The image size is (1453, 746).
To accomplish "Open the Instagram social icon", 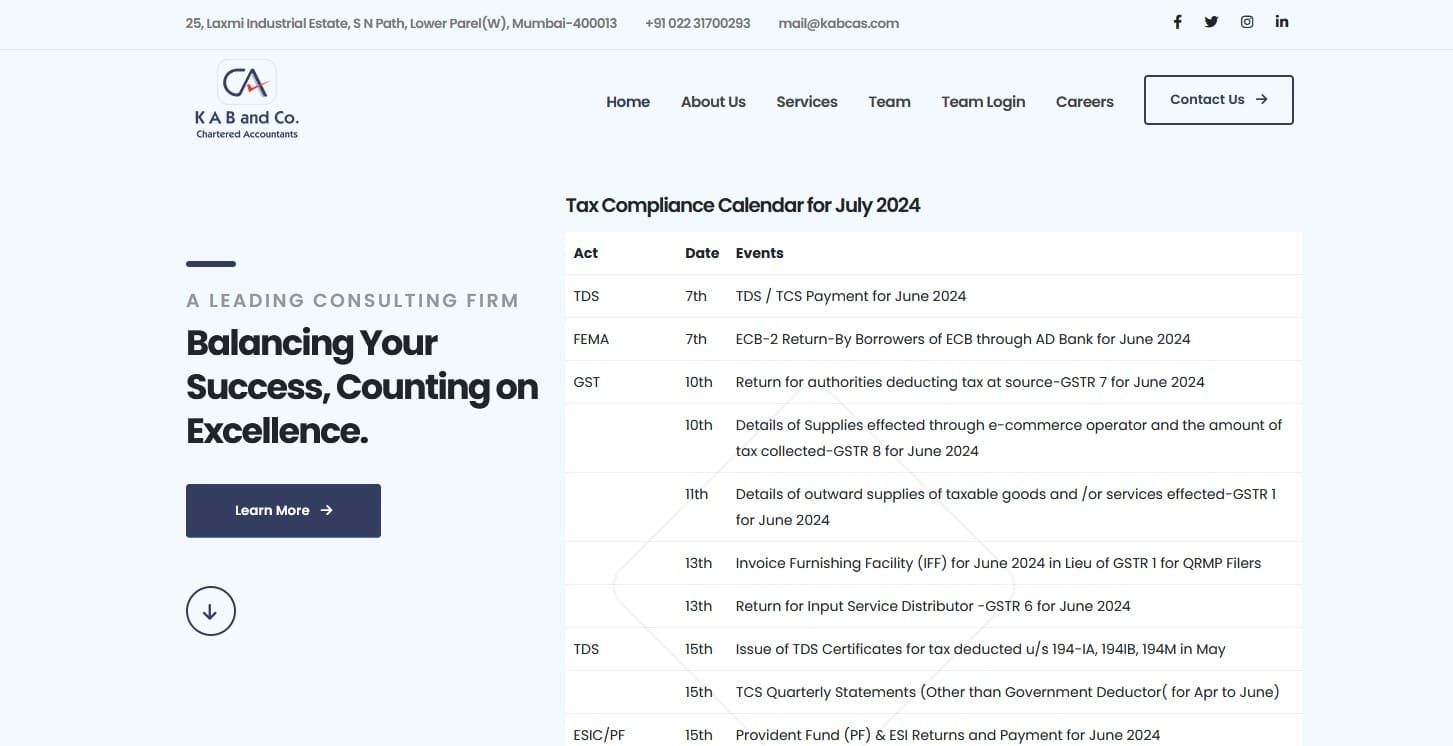I will 1247,22.
